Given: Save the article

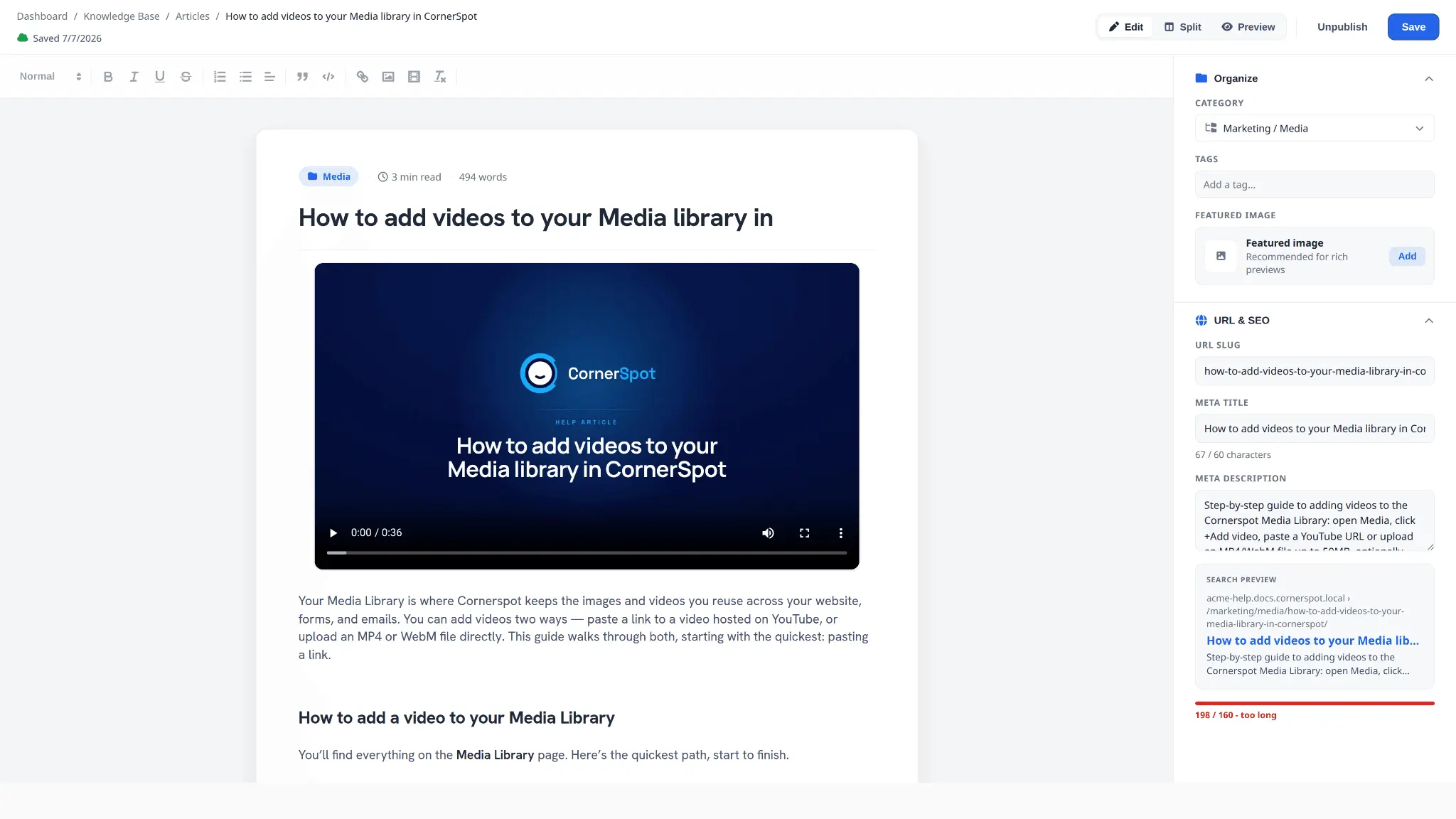Looking at the screenshot, I should point(1413,27).
